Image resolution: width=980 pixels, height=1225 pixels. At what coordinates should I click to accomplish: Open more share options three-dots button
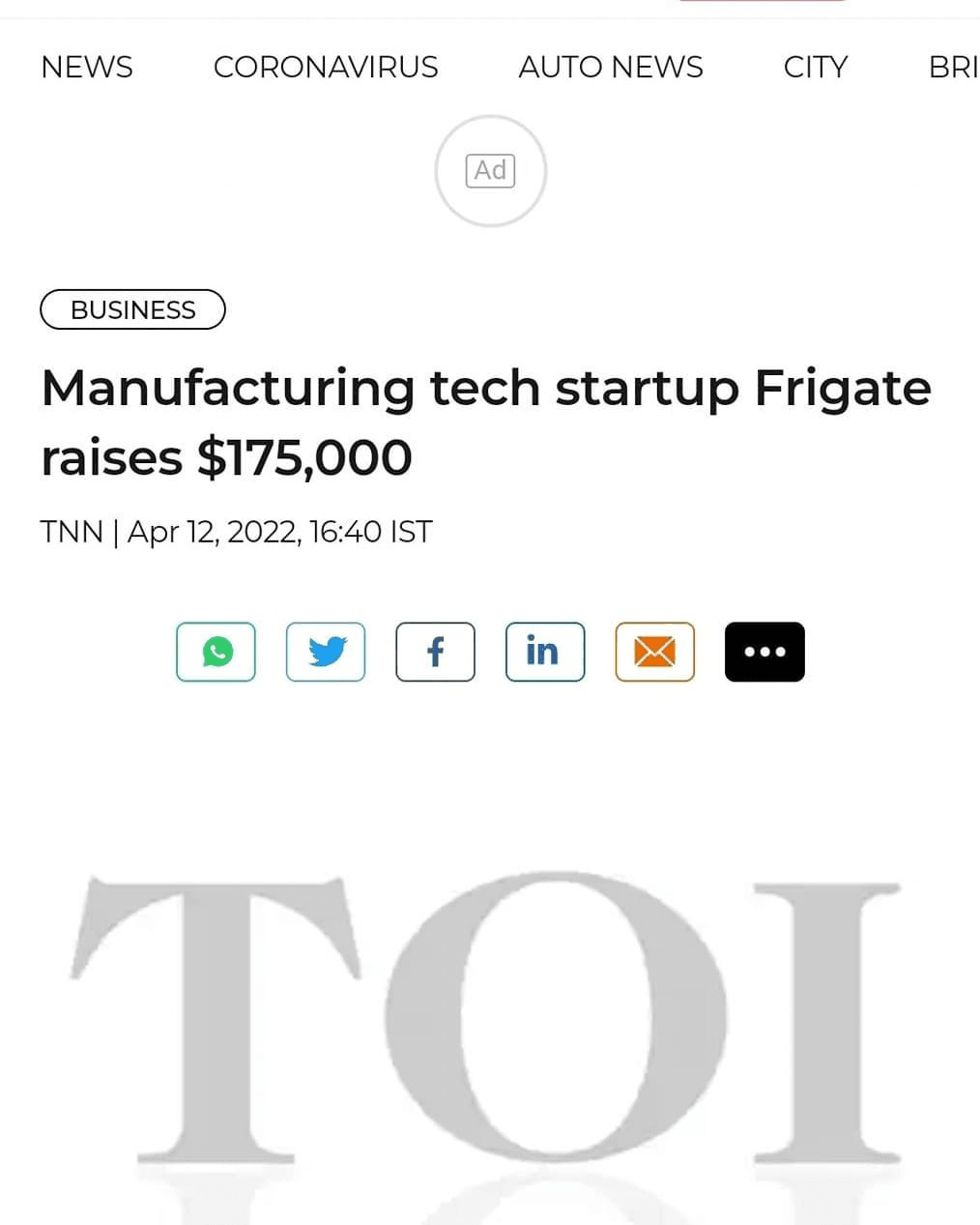pyautogui.click(x=764, y=652)
